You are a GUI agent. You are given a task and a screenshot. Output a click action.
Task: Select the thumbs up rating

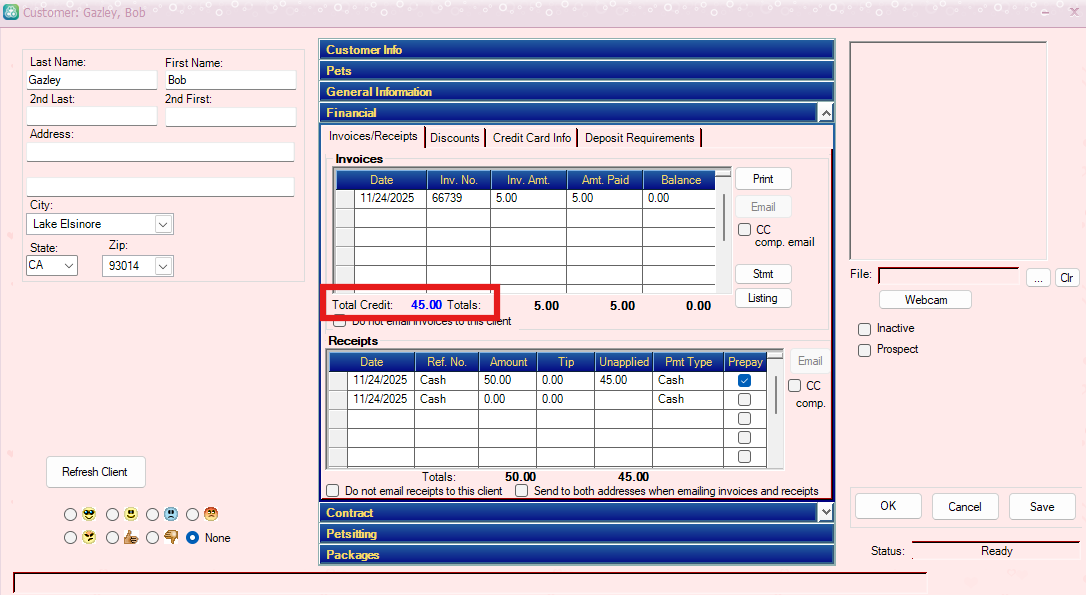pos(113,537)
